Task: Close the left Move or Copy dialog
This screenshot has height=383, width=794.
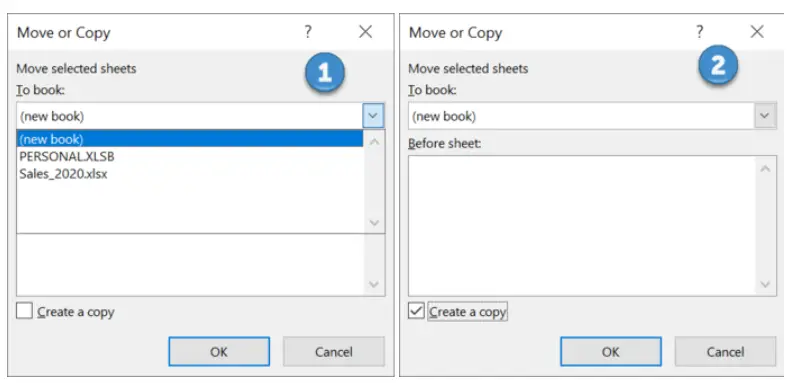Action: (x=365, y=32)
